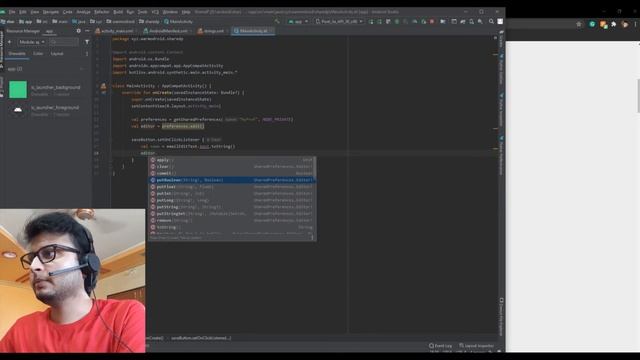Choose clear() from the completion list
The width and height of the screenshot is (640, 360).
pos(232,167)
